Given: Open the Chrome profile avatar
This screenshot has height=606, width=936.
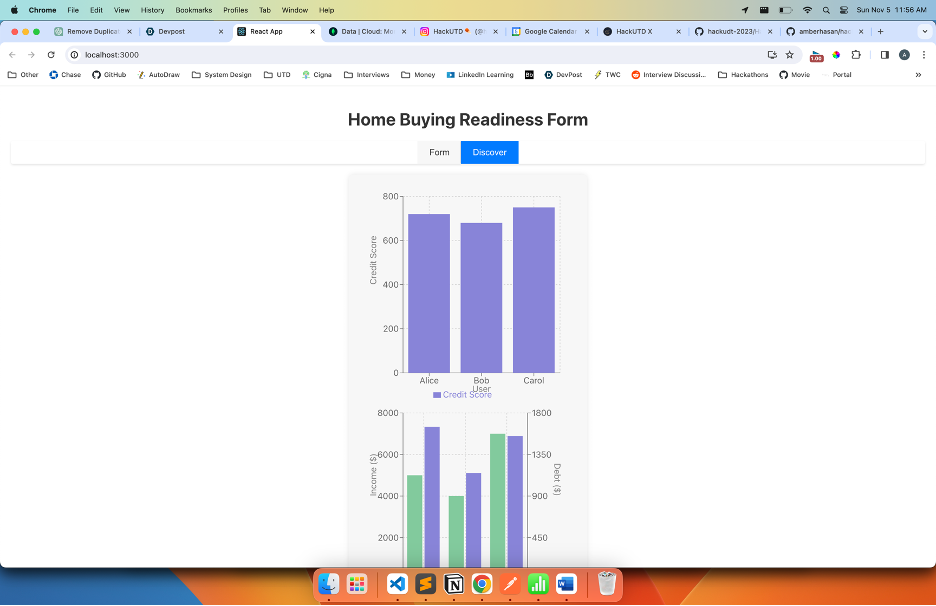Looking at the screenshot, I should point(904,55).
